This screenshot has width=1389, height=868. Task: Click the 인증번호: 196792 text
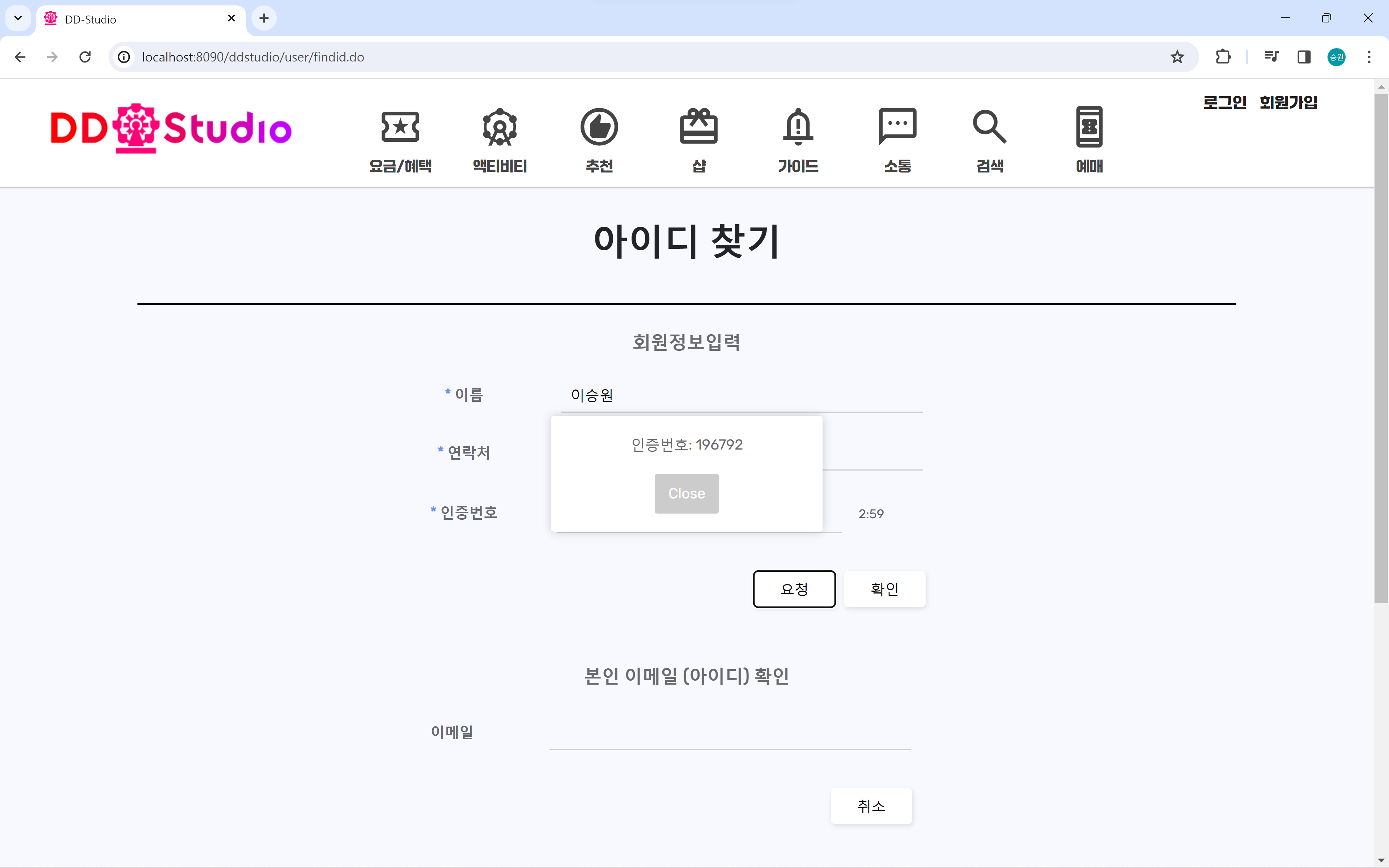coord(687,444)
